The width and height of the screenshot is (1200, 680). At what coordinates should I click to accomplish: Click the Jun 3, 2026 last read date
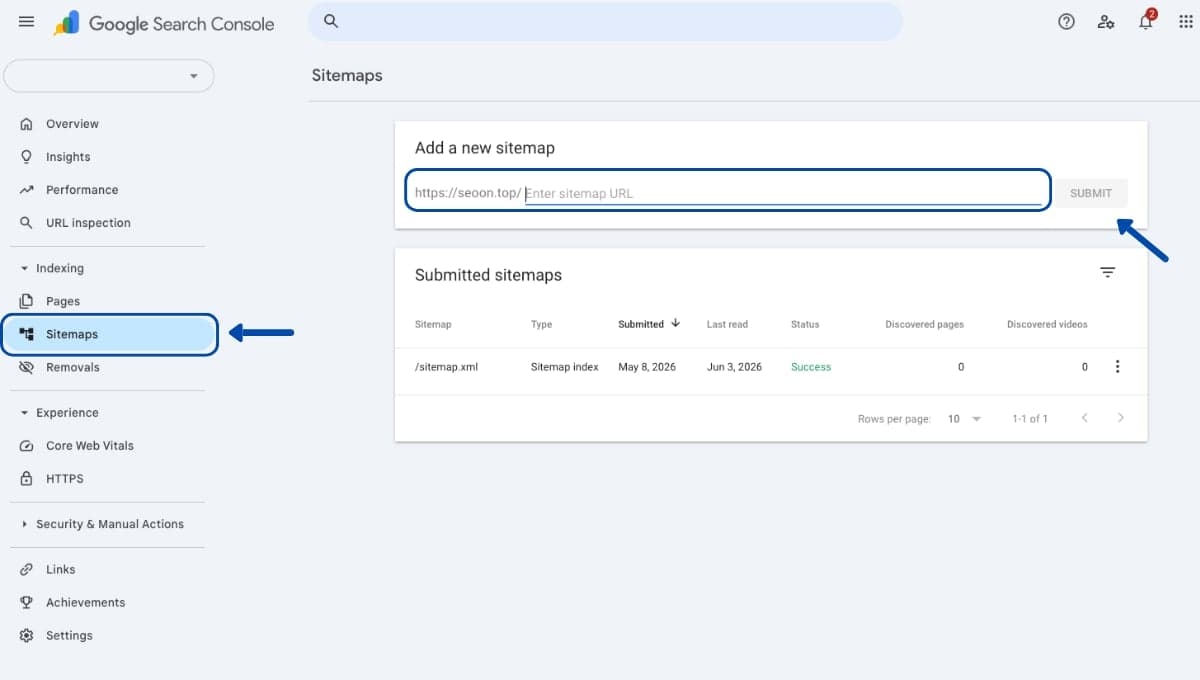(x=734, y=367)
